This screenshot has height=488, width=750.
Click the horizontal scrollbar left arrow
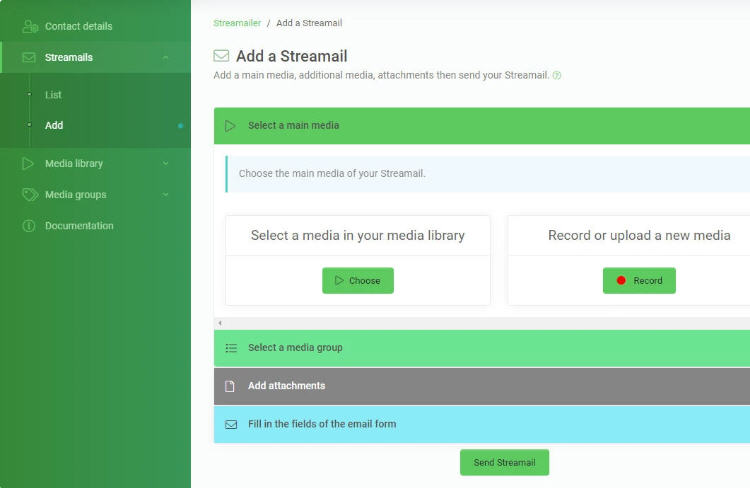click(220, 323)
